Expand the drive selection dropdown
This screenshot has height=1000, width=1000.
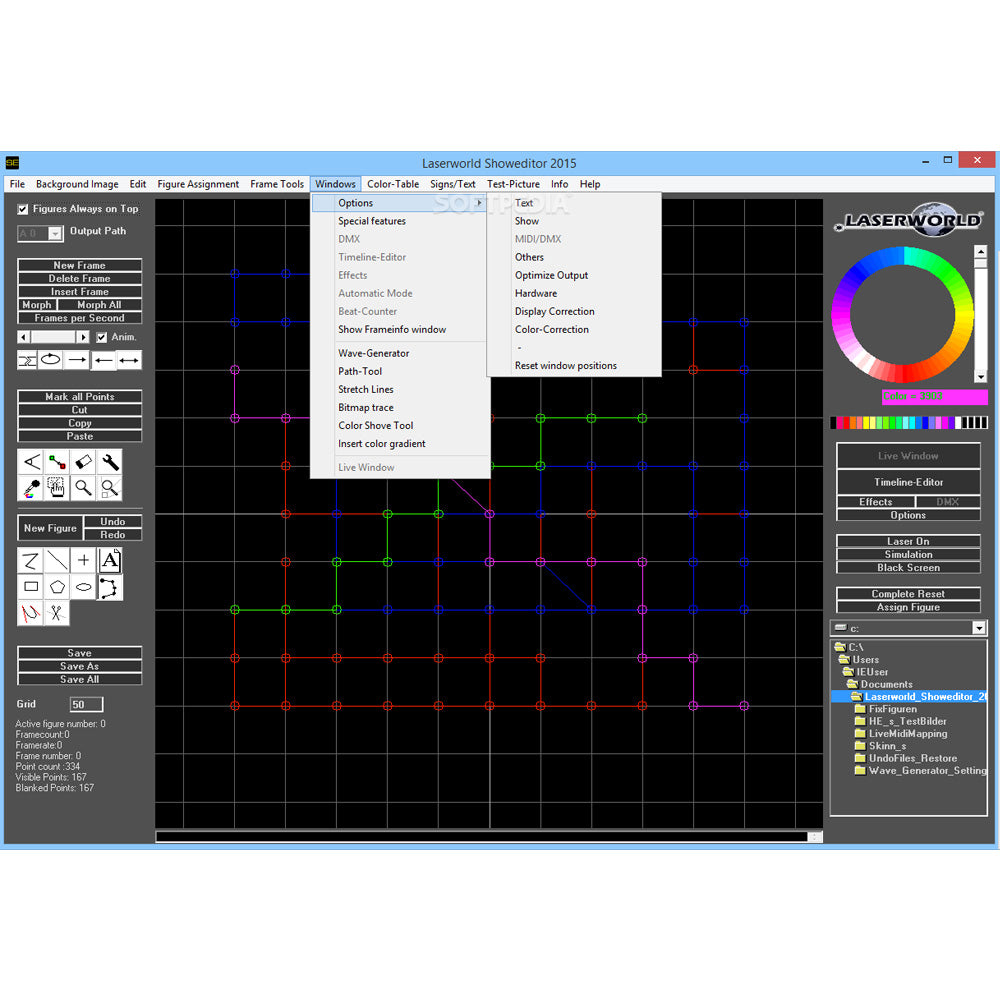point(979,628)
